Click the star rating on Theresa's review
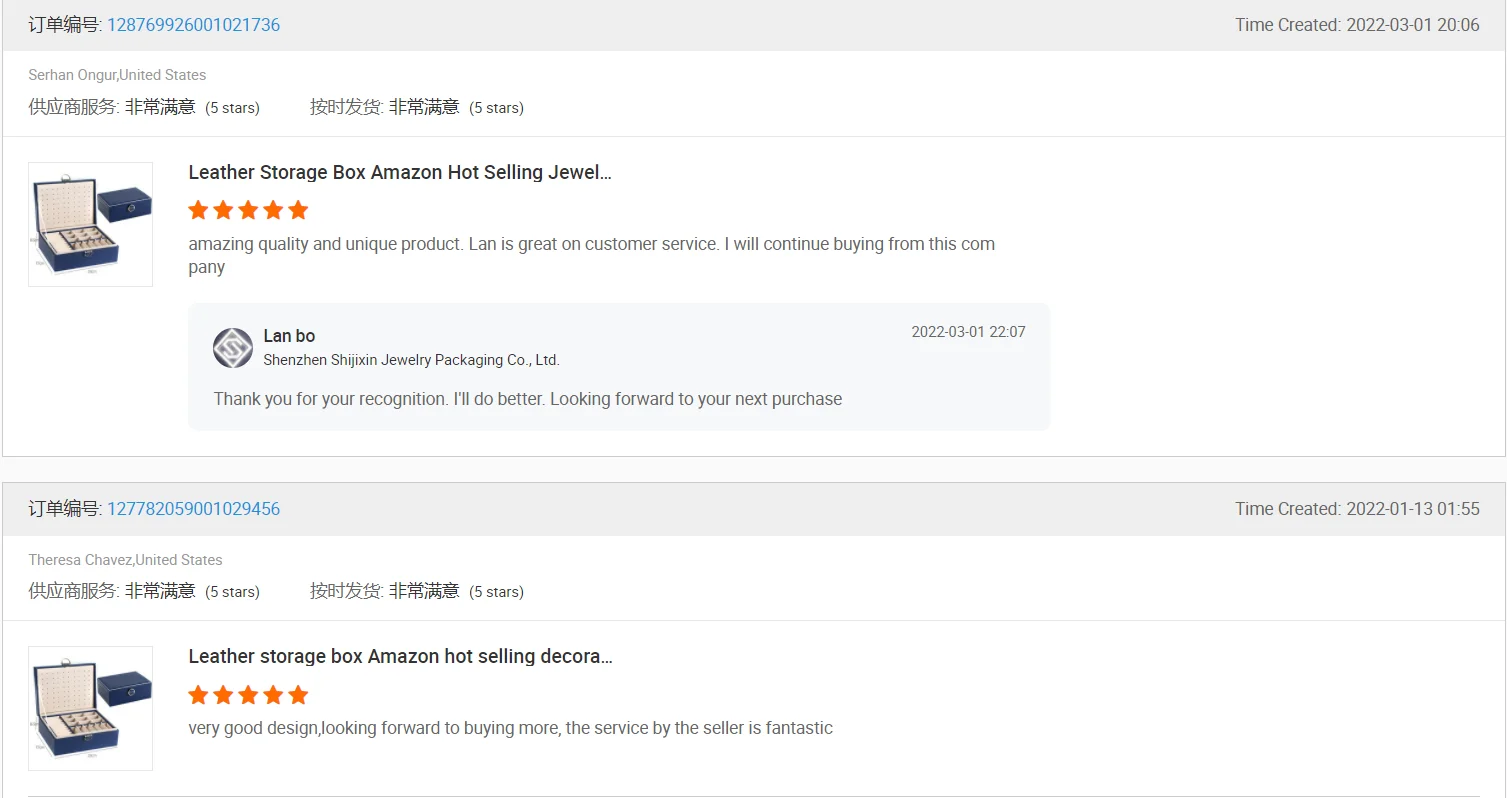 click(248, 695)
